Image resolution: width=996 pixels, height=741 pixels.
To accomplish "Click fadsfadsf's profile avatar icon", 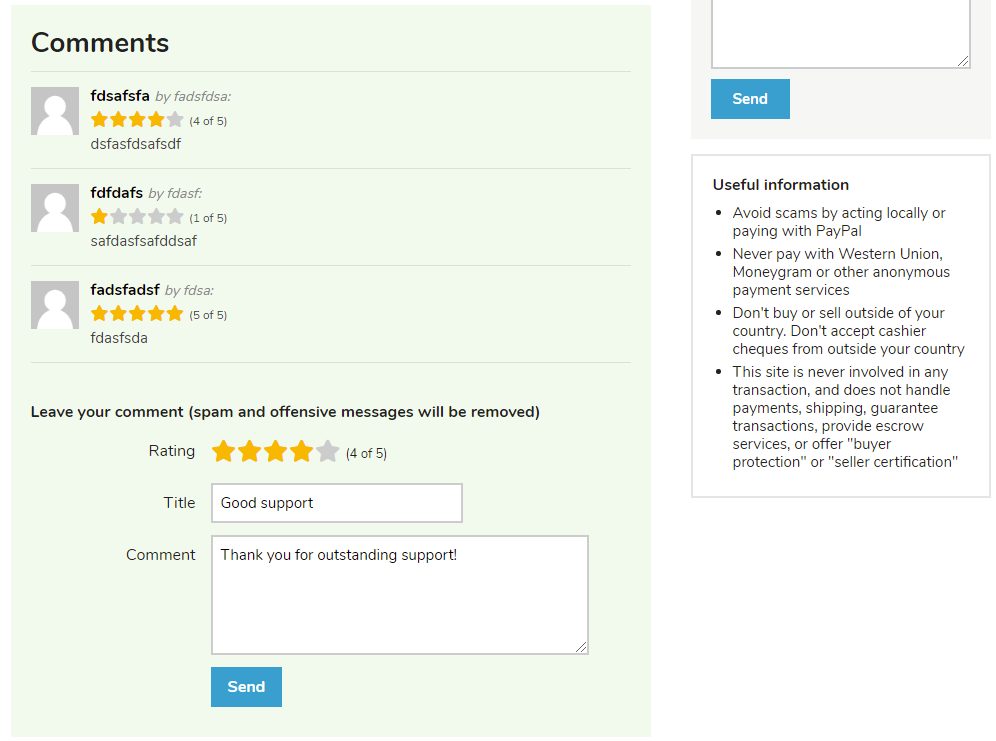I will pos(55,304).
